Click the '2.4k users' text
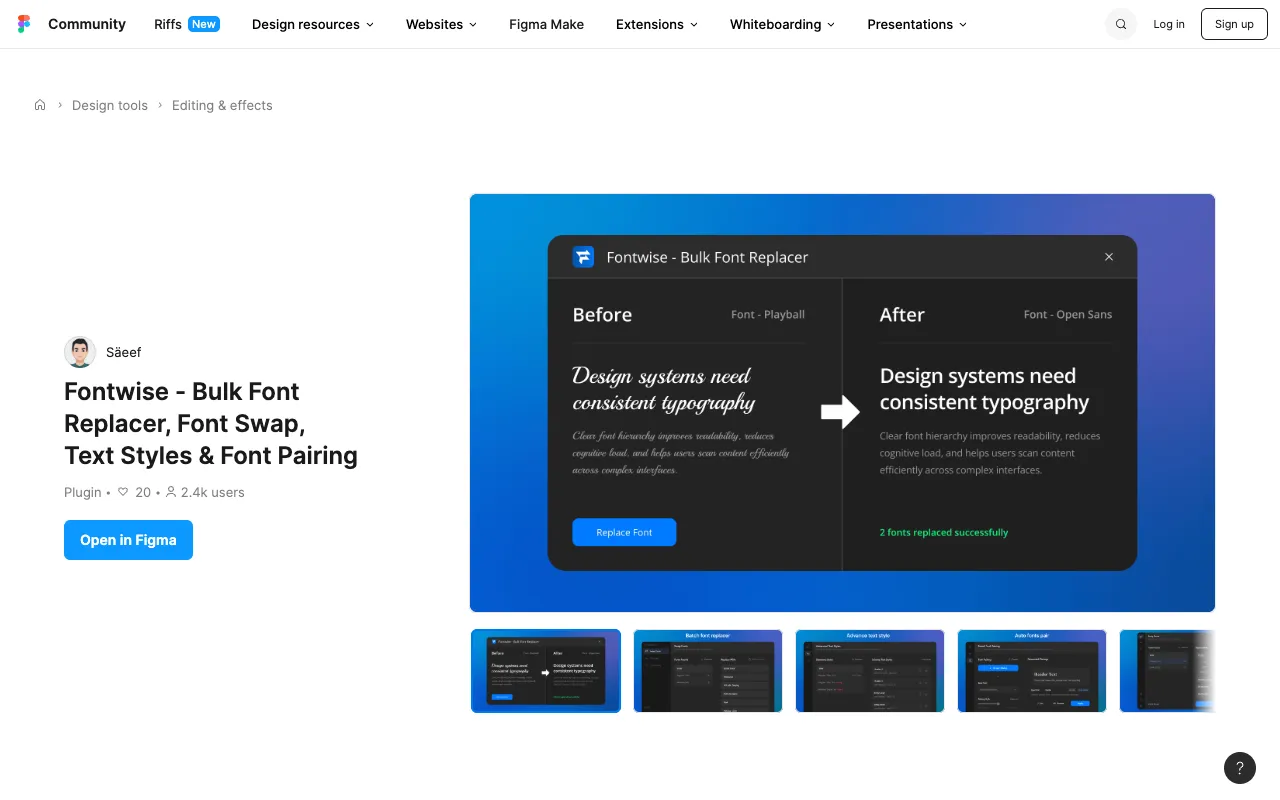 coord(213,492)
